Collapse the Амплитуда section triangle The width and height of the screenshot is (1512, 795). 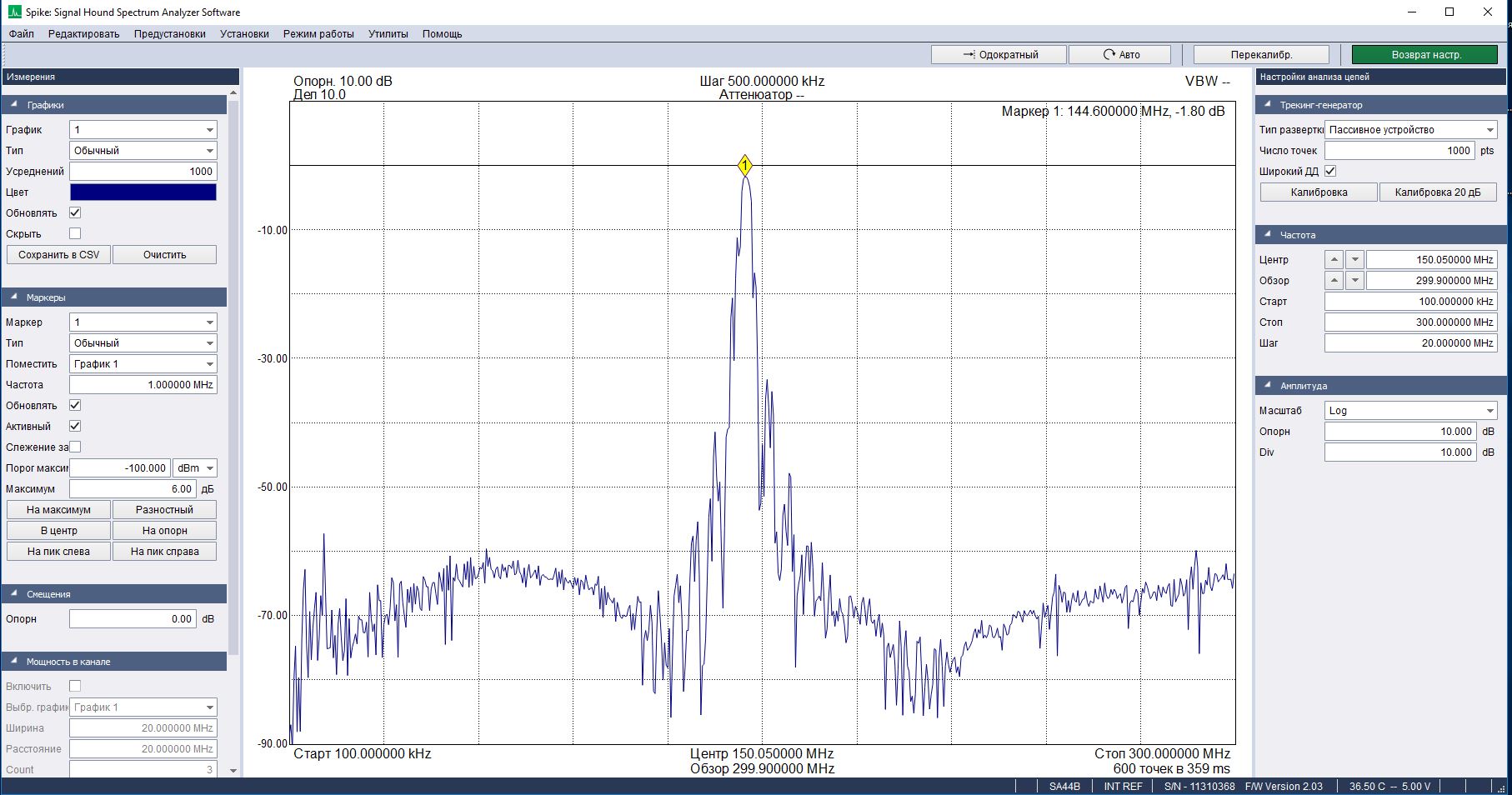tap(1269, 386)
